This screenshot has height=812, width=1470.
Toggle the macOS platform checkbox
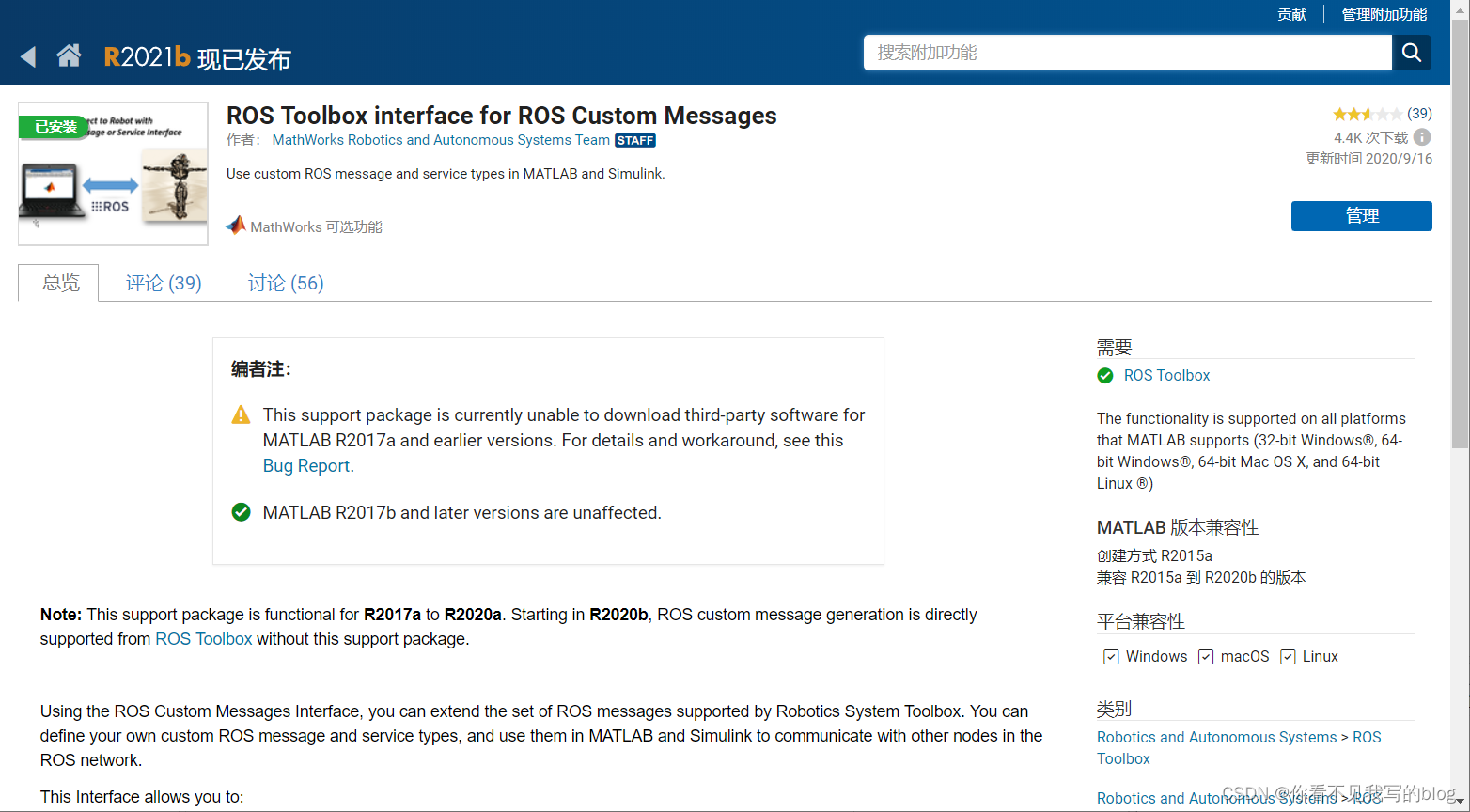pos(1206,657)
